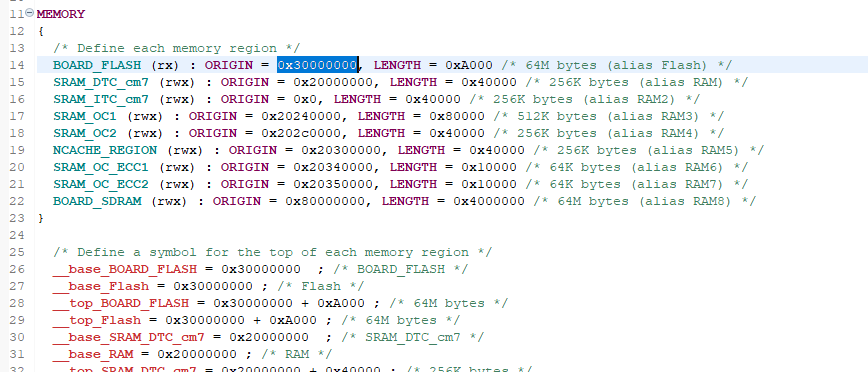Click line number 22 in the gutter

[17, 201]
